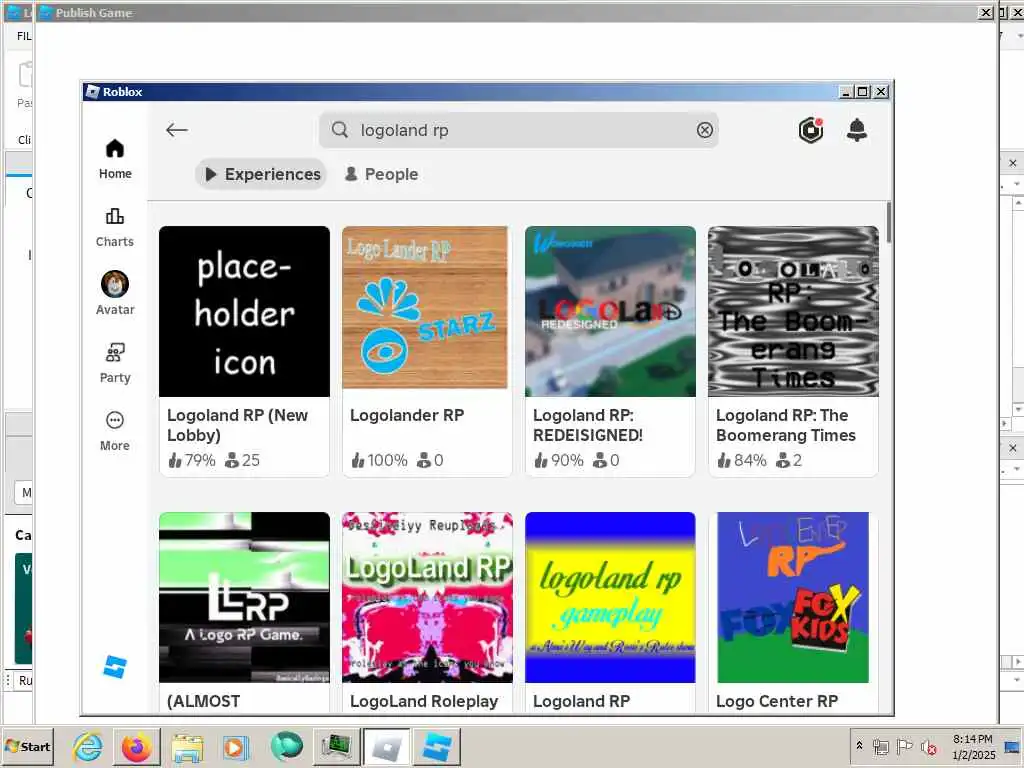This screenshot has height=768, width=1024.
Task: Click the network tray icon
Action: click(881, 746)
